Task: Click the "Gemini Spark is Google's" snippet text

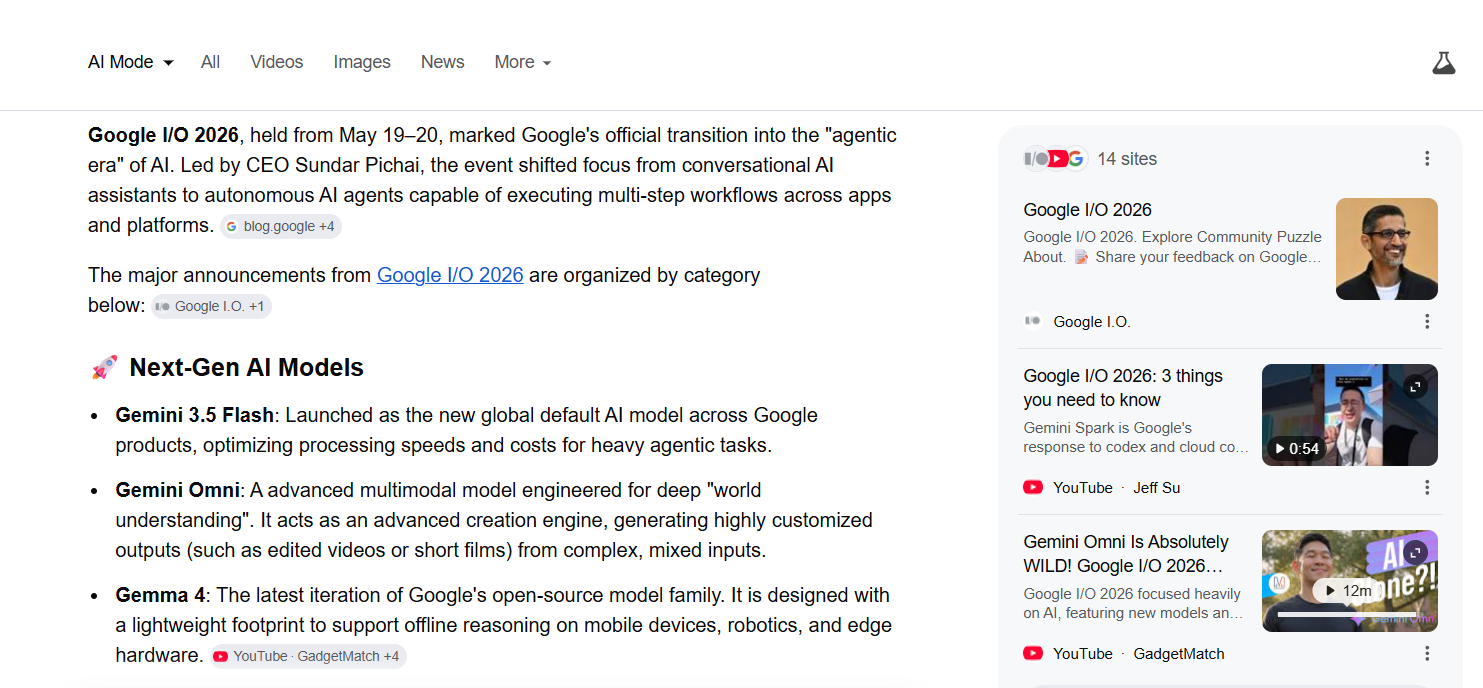Action: click(1108, 428)
